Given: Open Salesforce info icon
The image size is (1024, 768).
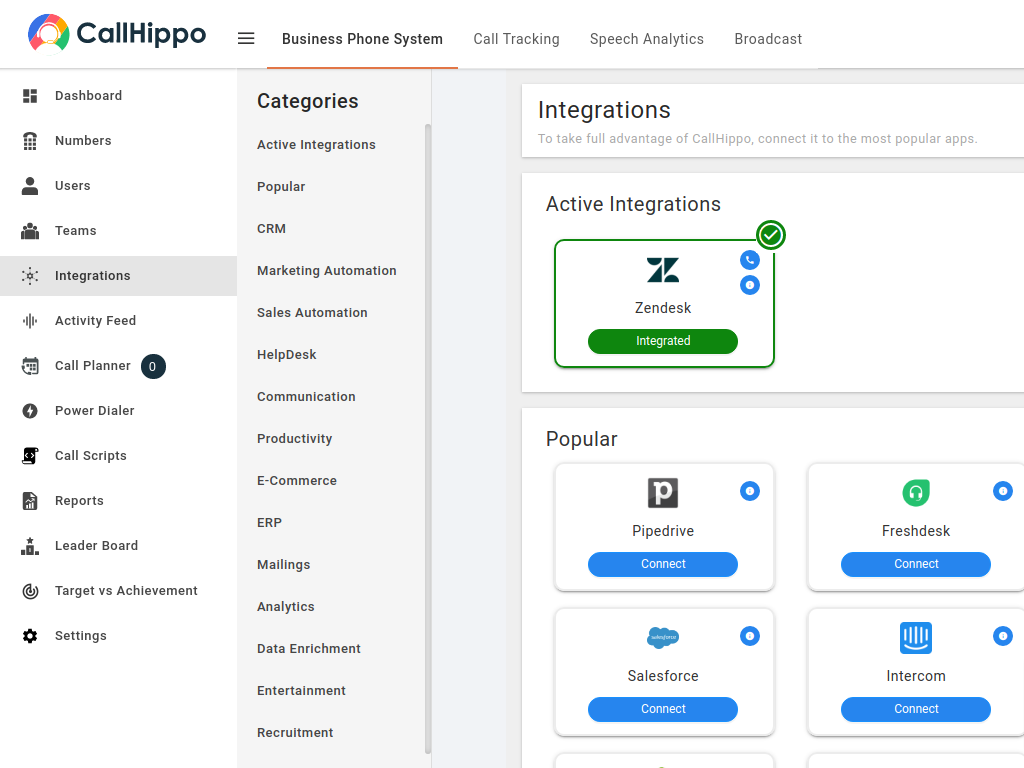Looking at the screenshot, I should 750,636.
